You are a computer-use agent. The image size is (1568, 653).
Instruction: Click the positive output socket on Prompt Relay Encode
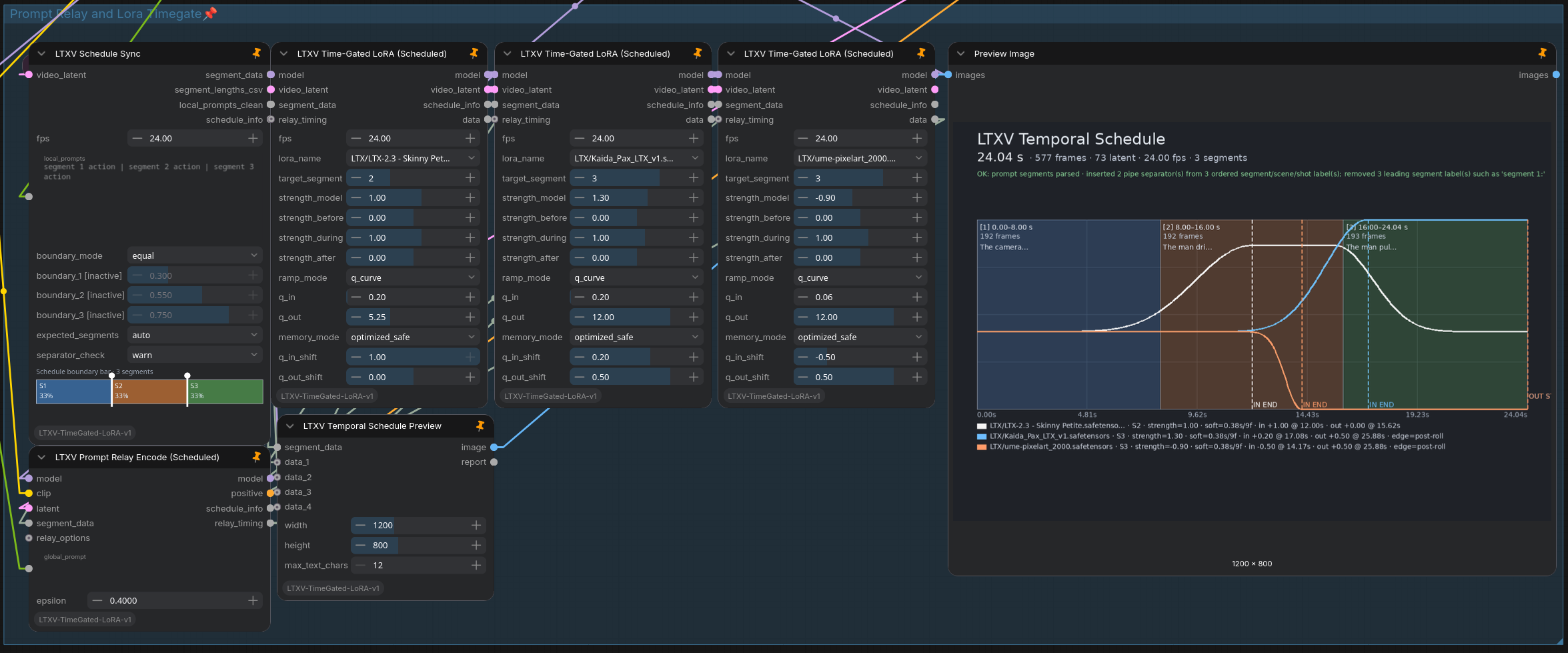coord(270,494)
